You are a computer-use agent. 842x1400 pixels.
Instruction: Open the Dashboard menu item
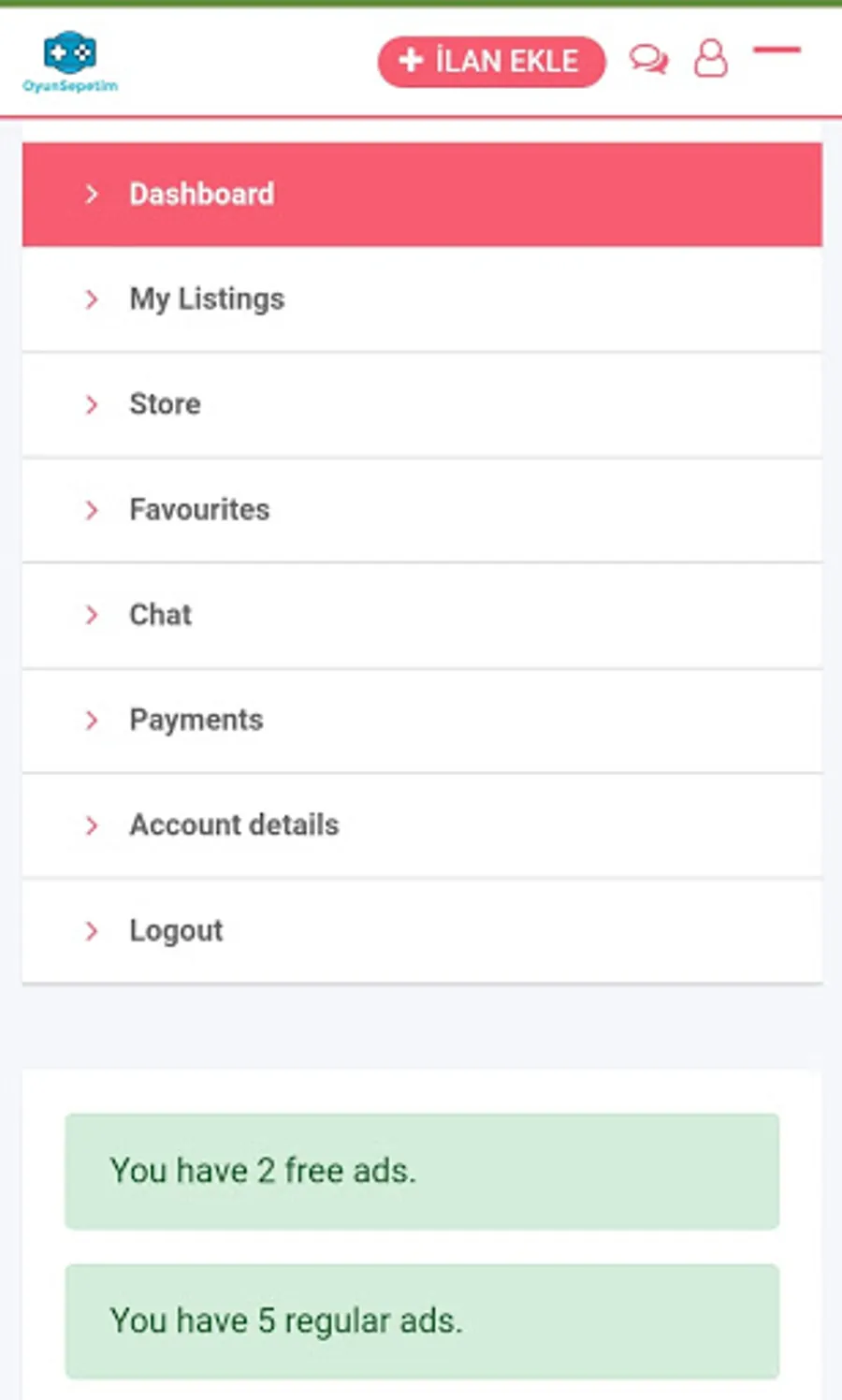point(202,195)
